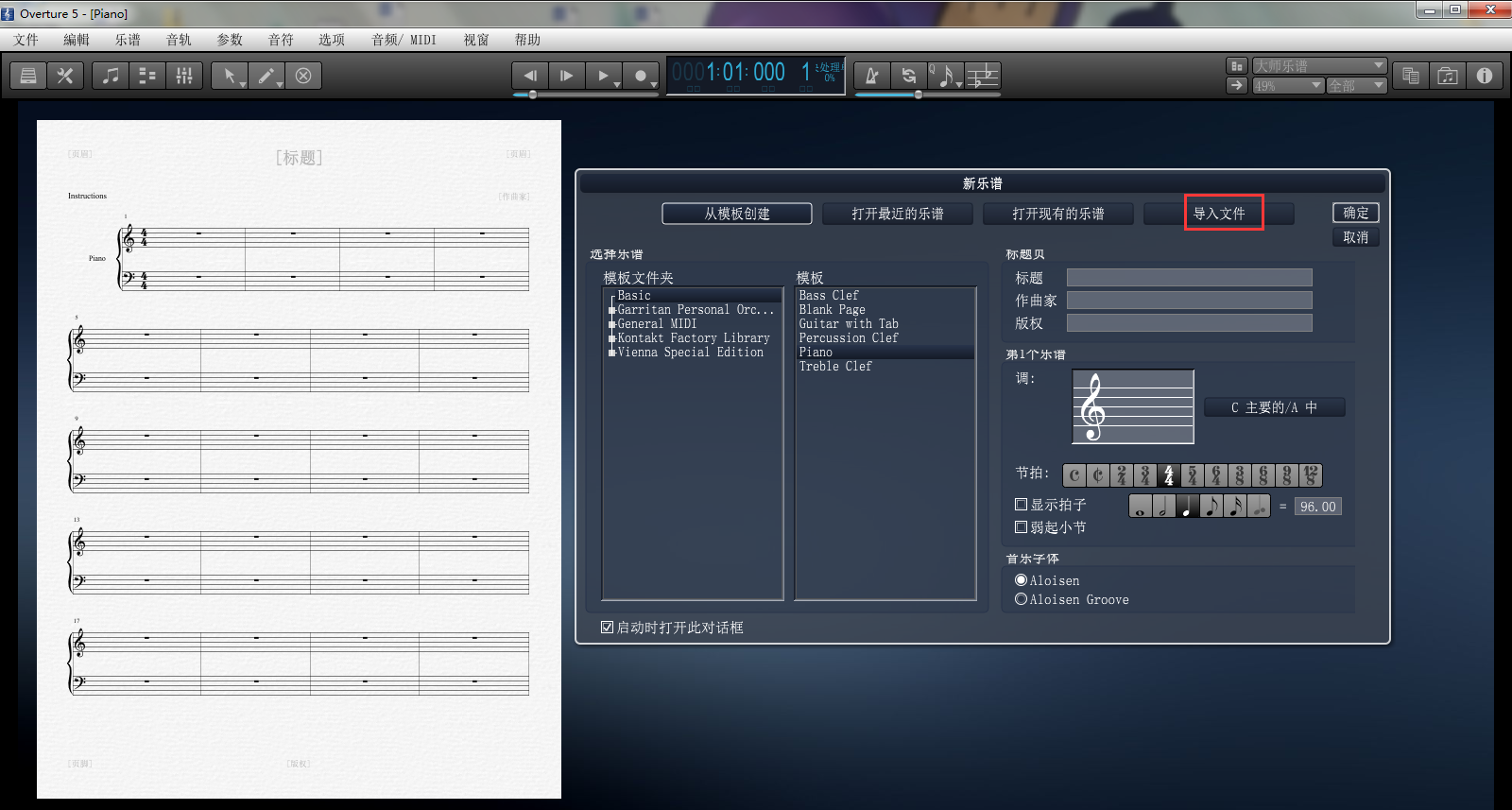1512x810 pixels.
Task: Select the Aloisen music font radio
Action: (x=1021, y=580)
